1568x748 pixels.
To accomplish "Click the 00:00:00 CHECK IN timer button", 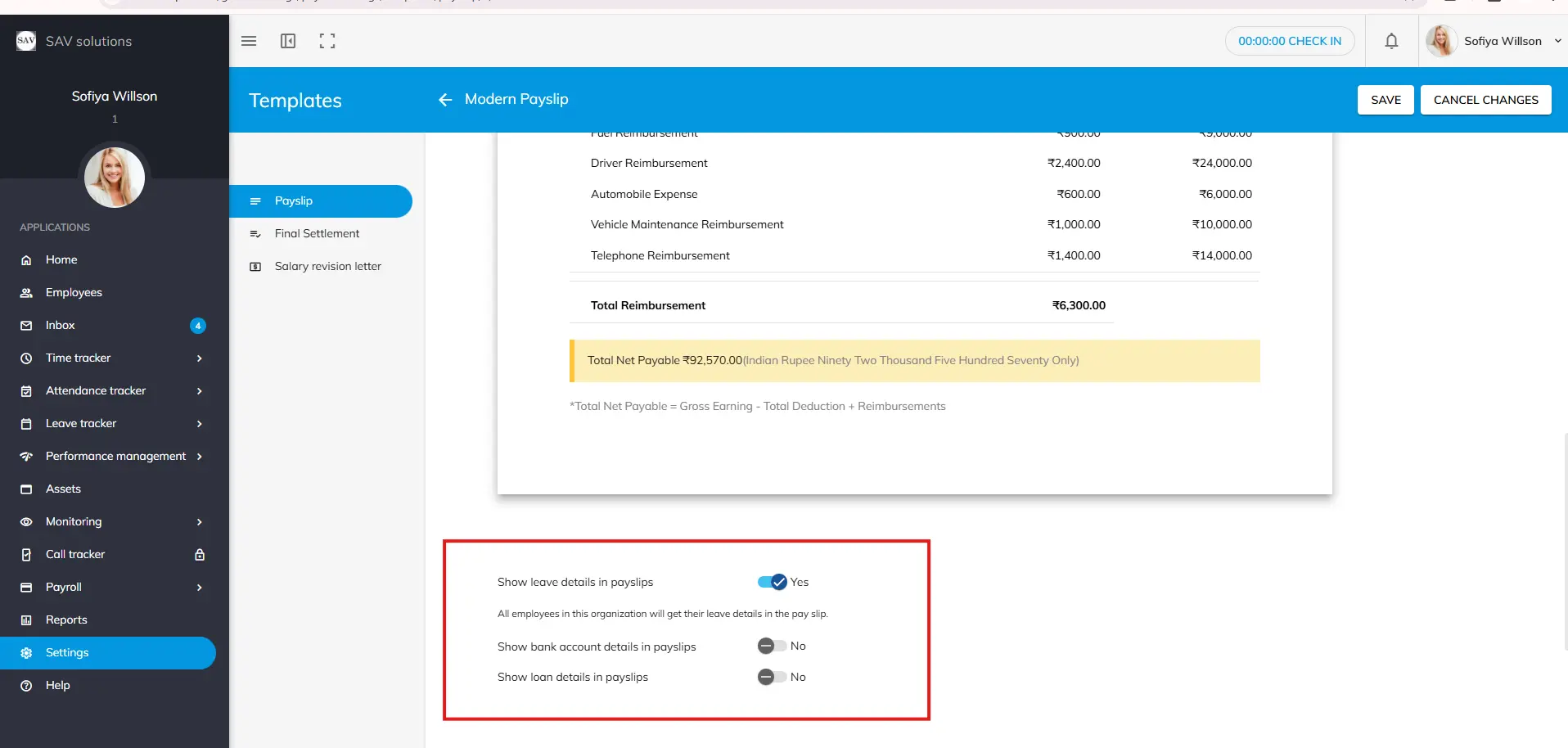I will coord(1289,41).
